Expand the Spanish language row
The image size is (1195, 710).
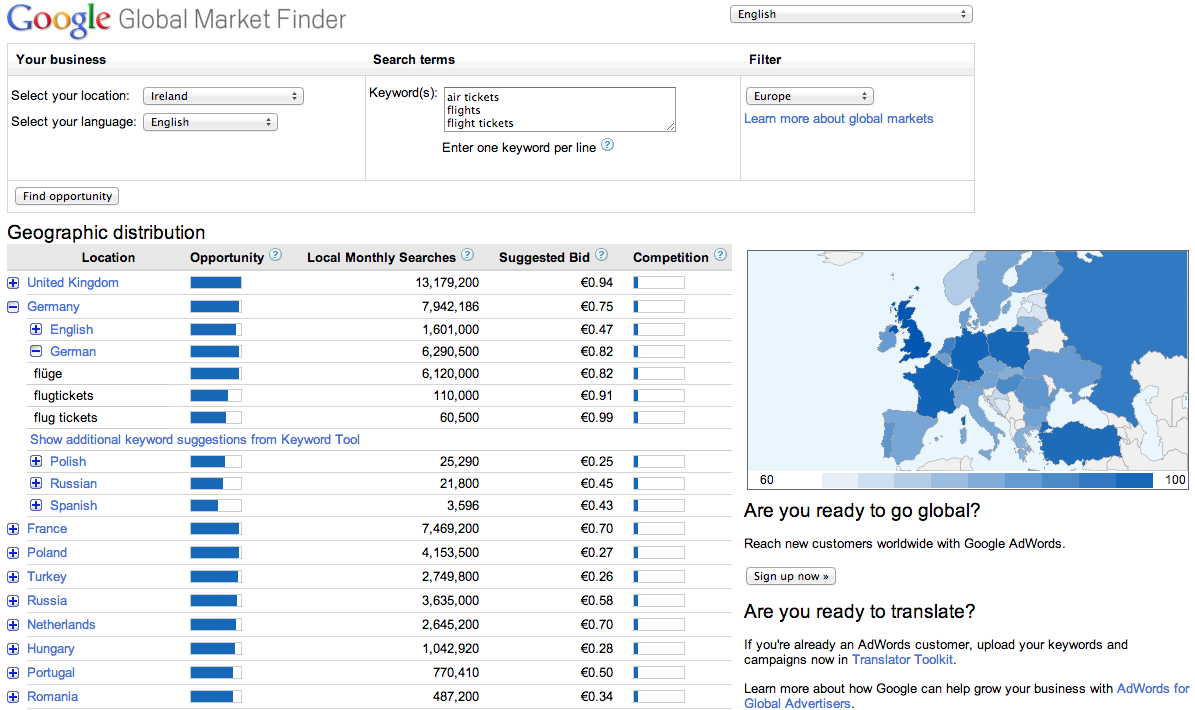click(36, 506)
